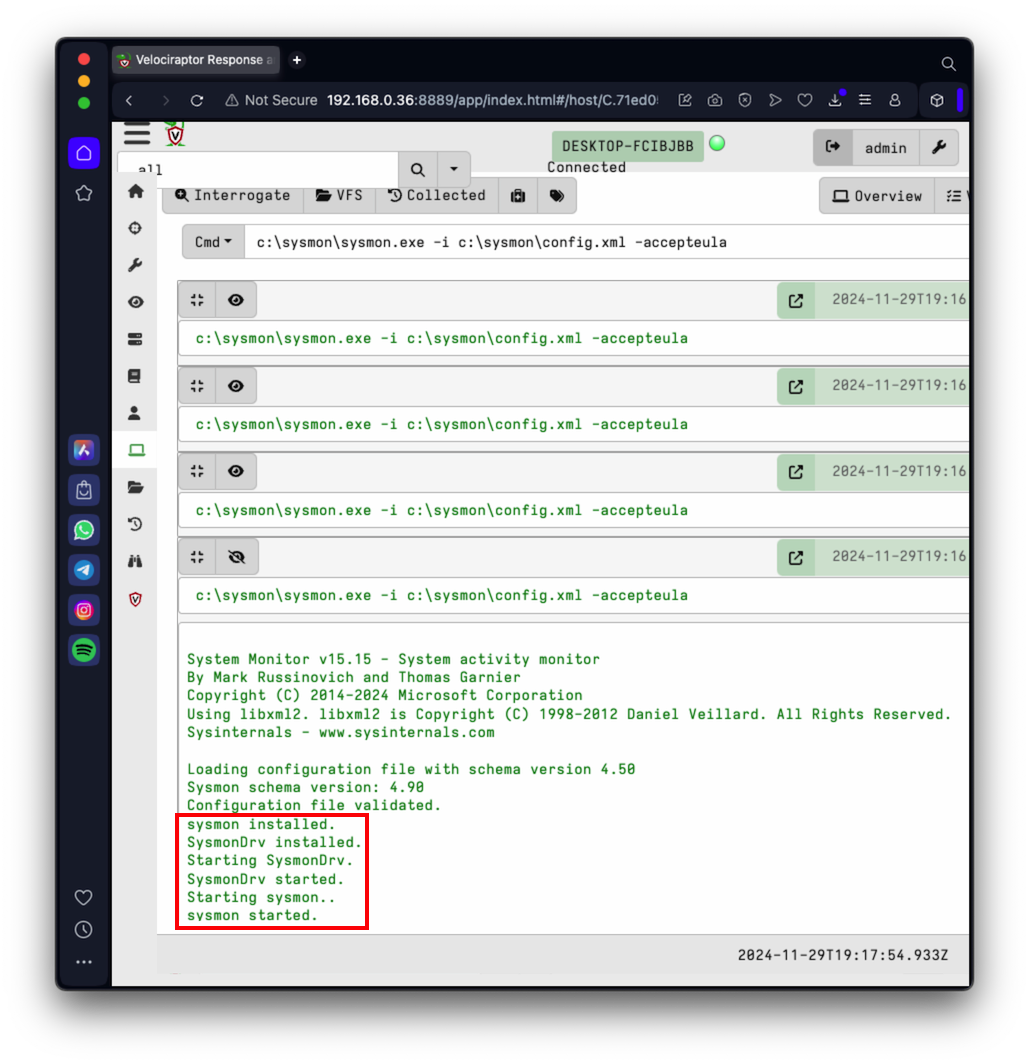Open Notebooks book icon in sidebar
The image size is (1029, 1064).
[135, 376]
